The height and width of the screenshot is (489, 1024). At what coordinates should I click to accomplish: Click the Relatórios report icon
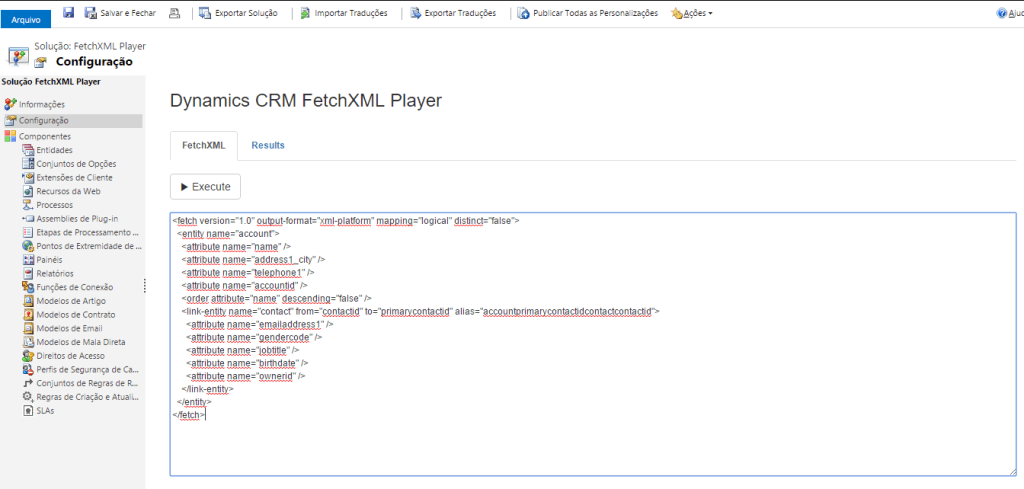28,274
